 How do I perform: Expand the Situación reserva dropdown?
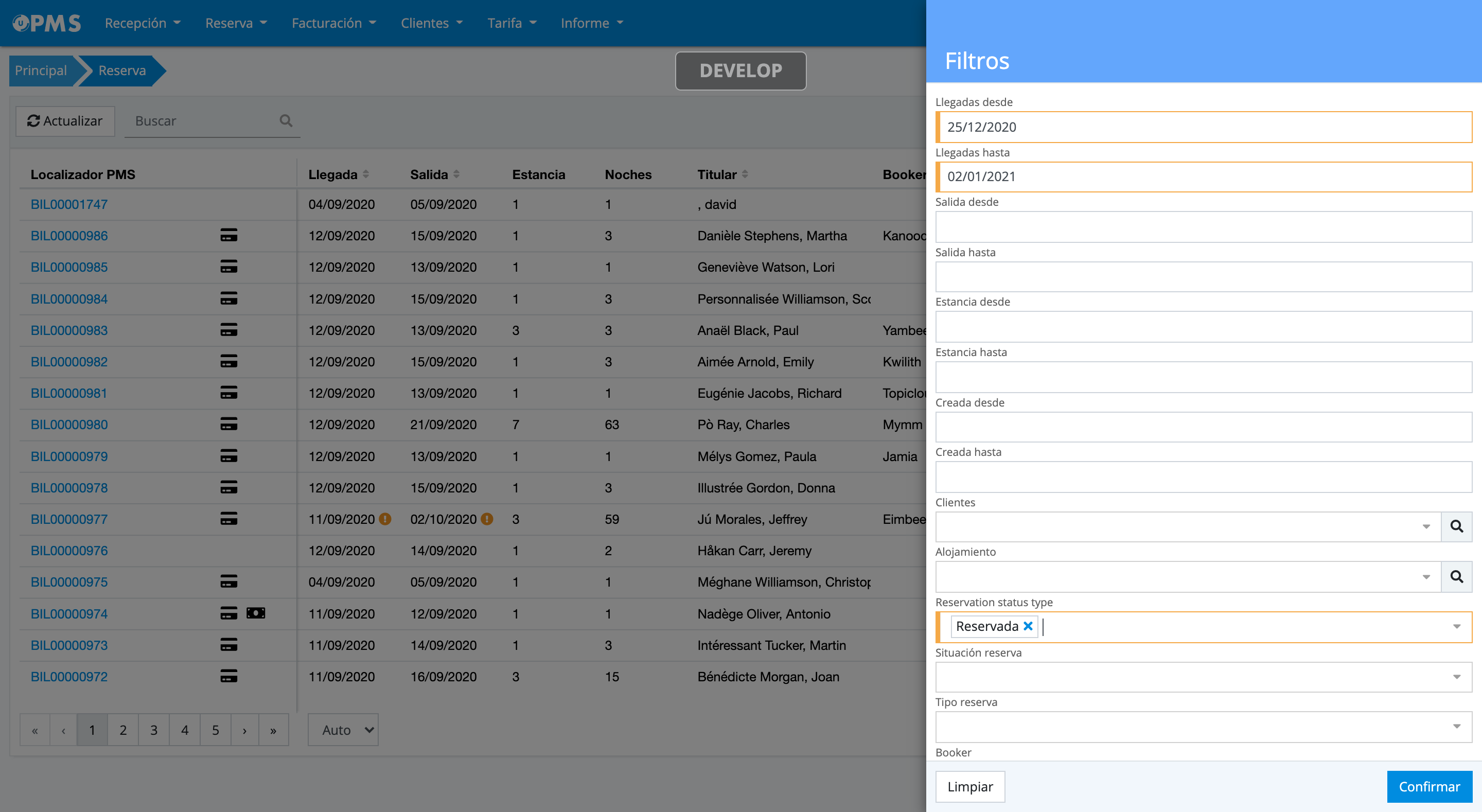click(1456, 677)
